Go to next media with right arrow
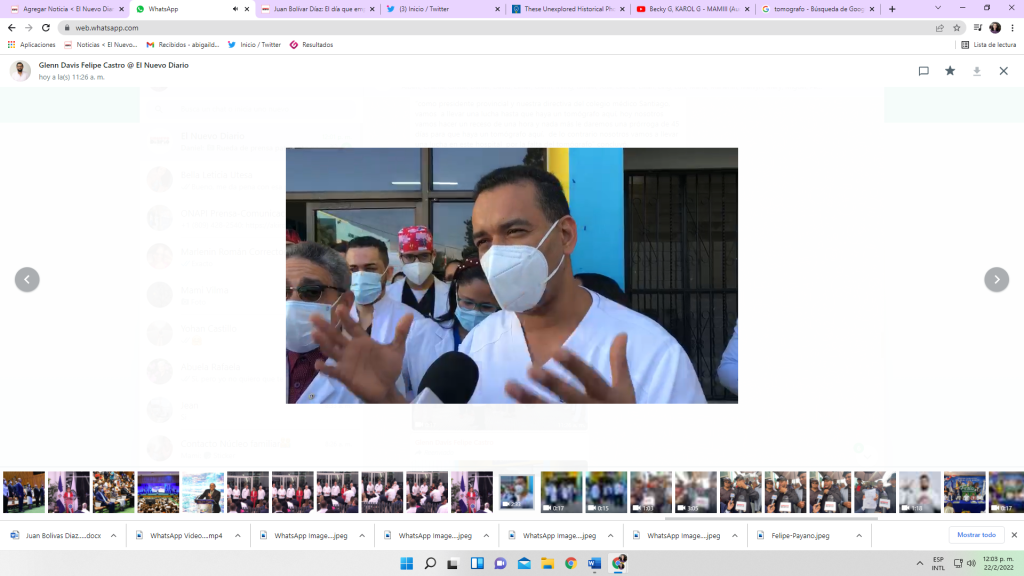The width and height of the screenshot is (1024, 576). coord(996,280)
